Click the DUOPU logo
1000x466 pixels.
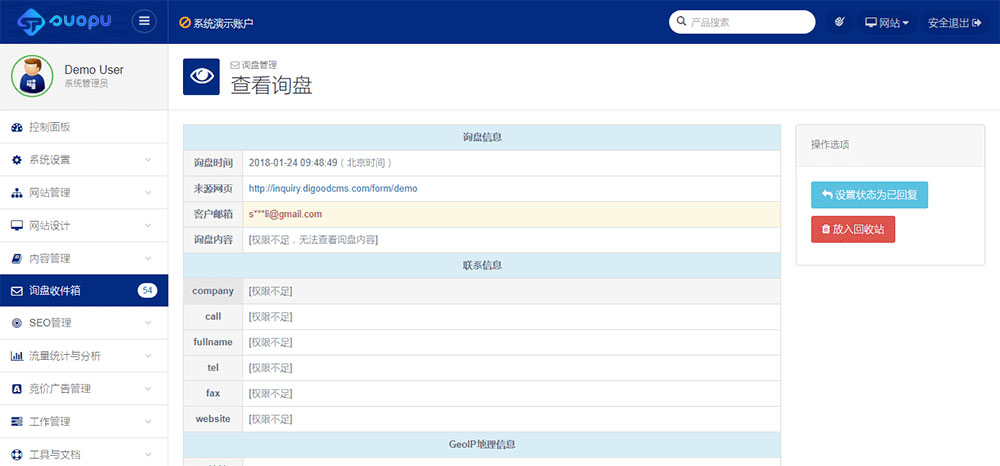pos(65,21)
